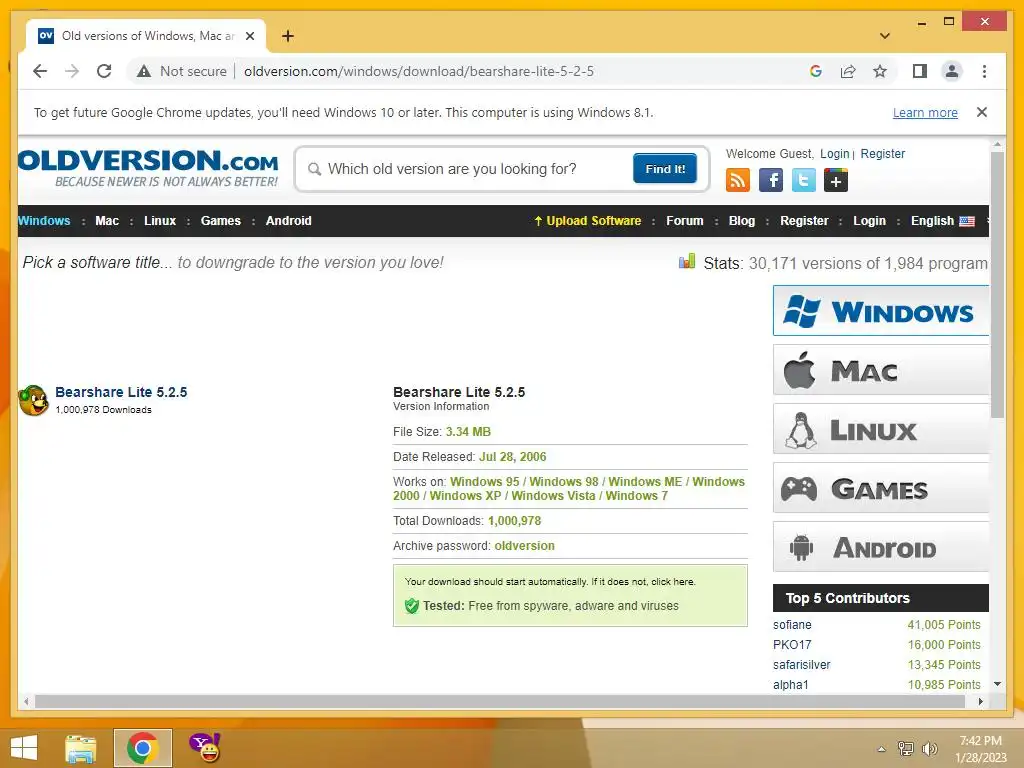
Task: Click the horizontal page scrollbar
Action: tap(500, 701)
